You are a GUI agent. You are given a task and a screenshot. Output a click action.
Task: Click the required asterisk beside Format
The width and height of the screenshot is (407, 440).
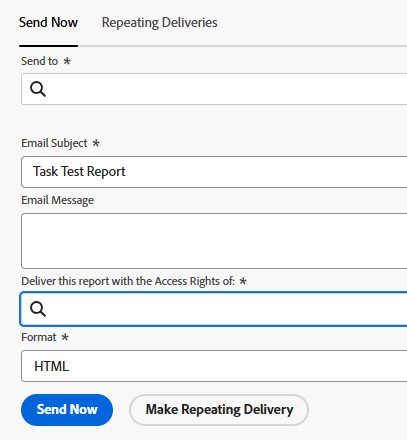coord(65,337)
